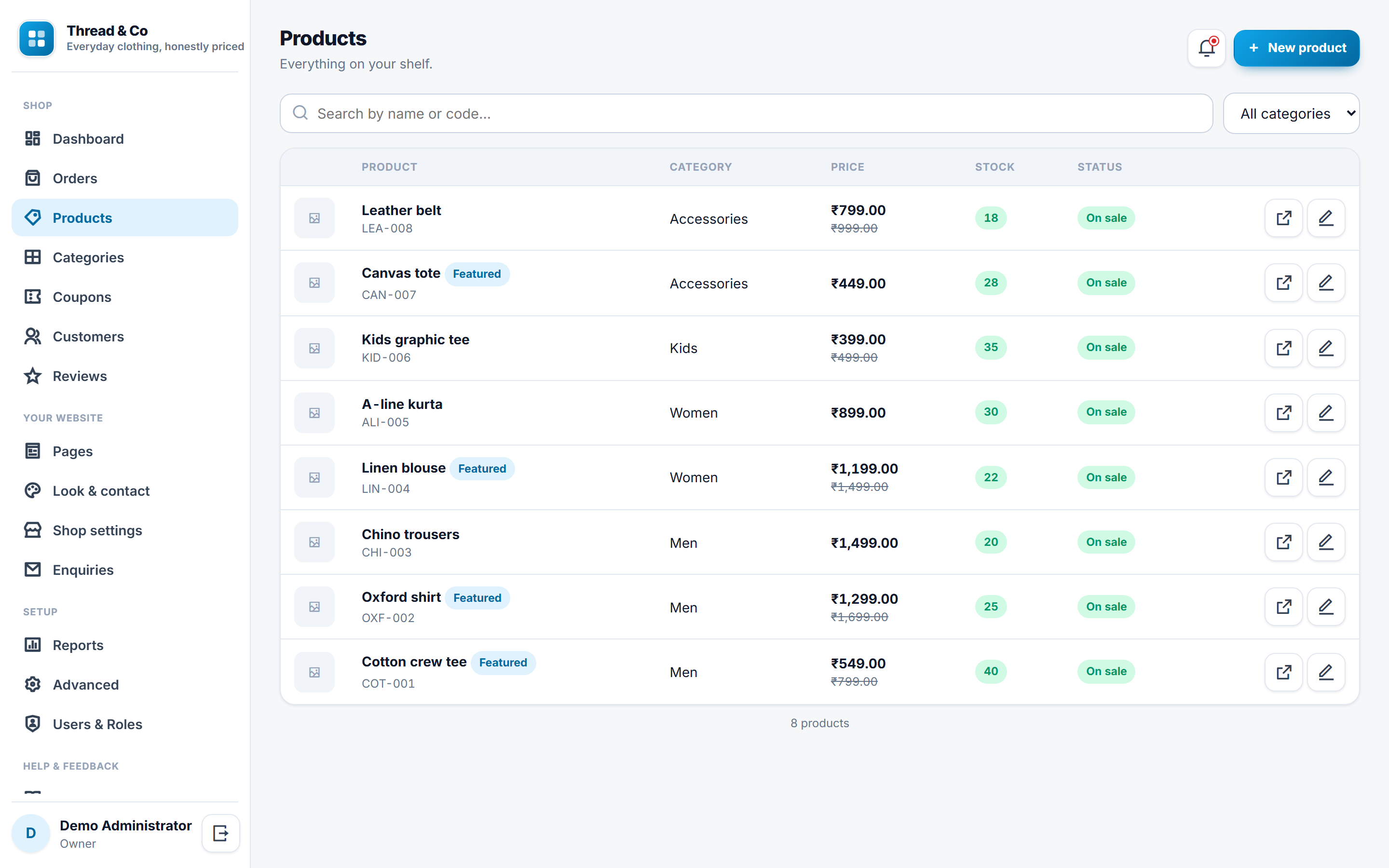Click the Products item in the sidebar

(x=124, y=217)
